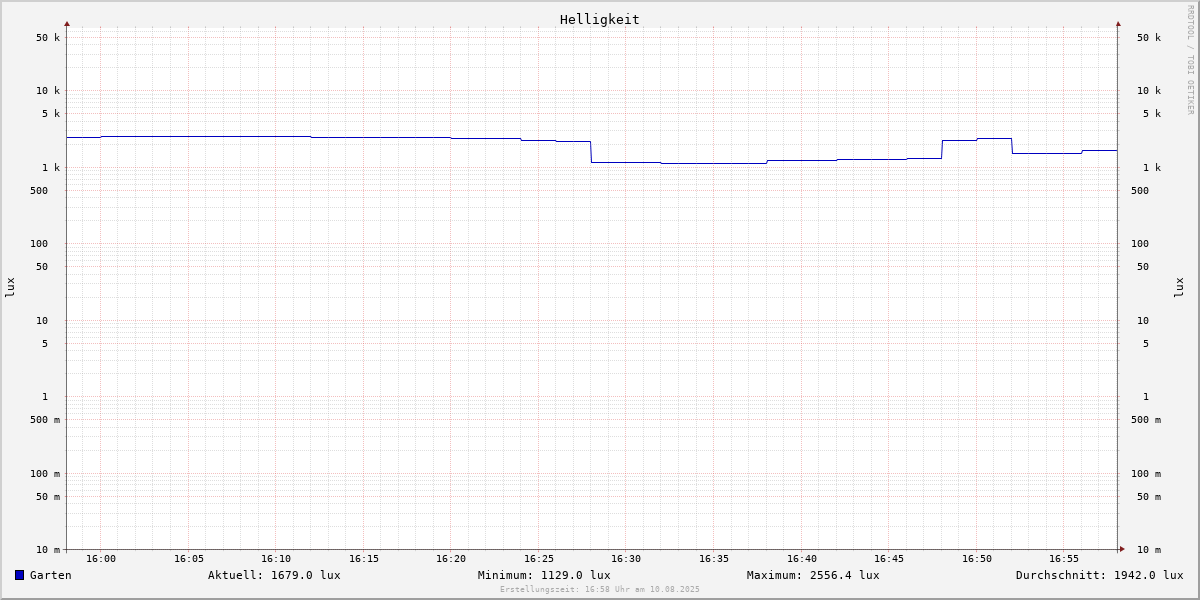Click the blue line's step up near 16:48

coord(942,149)
